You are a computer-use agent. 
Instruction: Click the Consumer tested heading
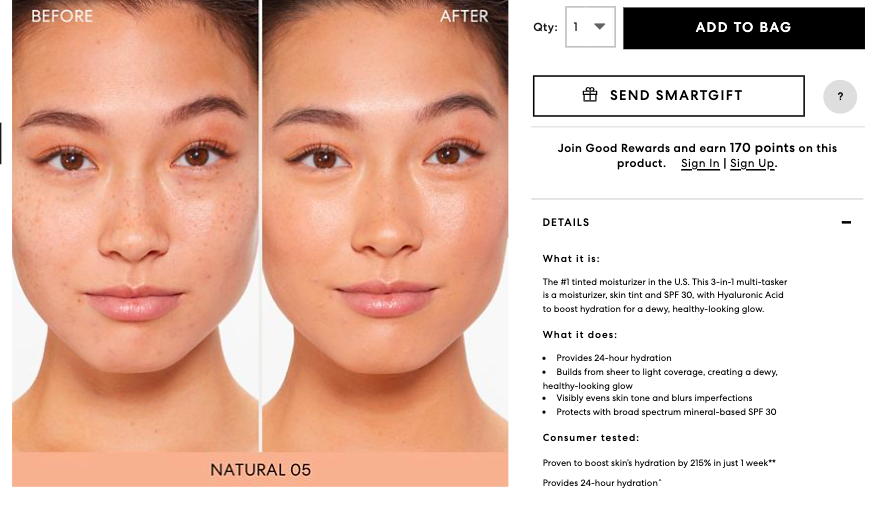click(x=591, y=438)
